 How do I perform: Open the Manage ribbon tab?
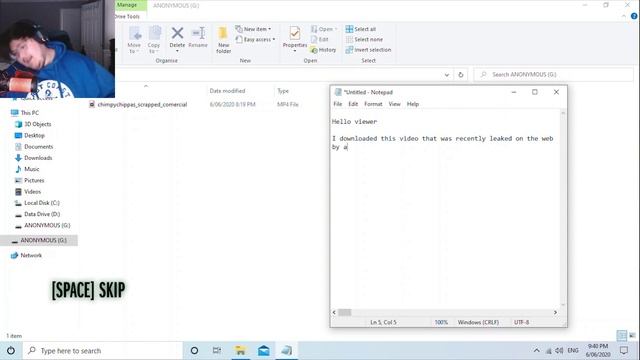(x=127, y=5)
